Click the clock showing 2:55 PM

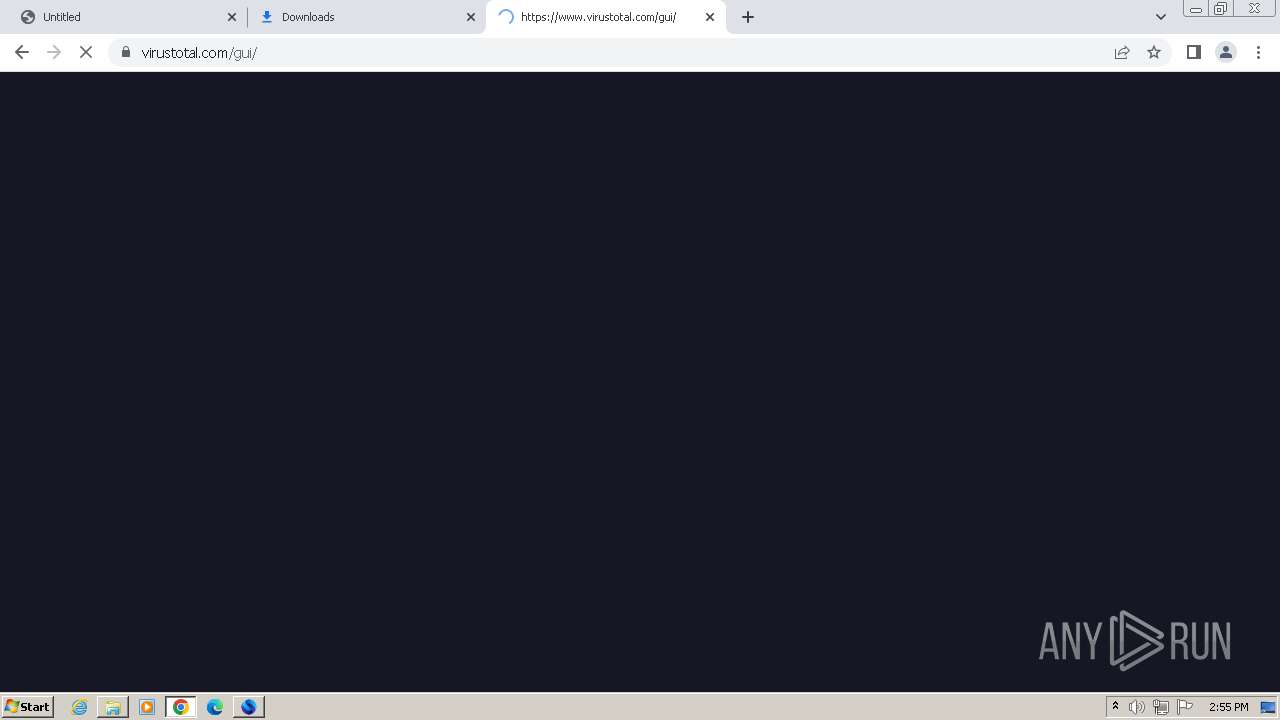(1228, 707)
